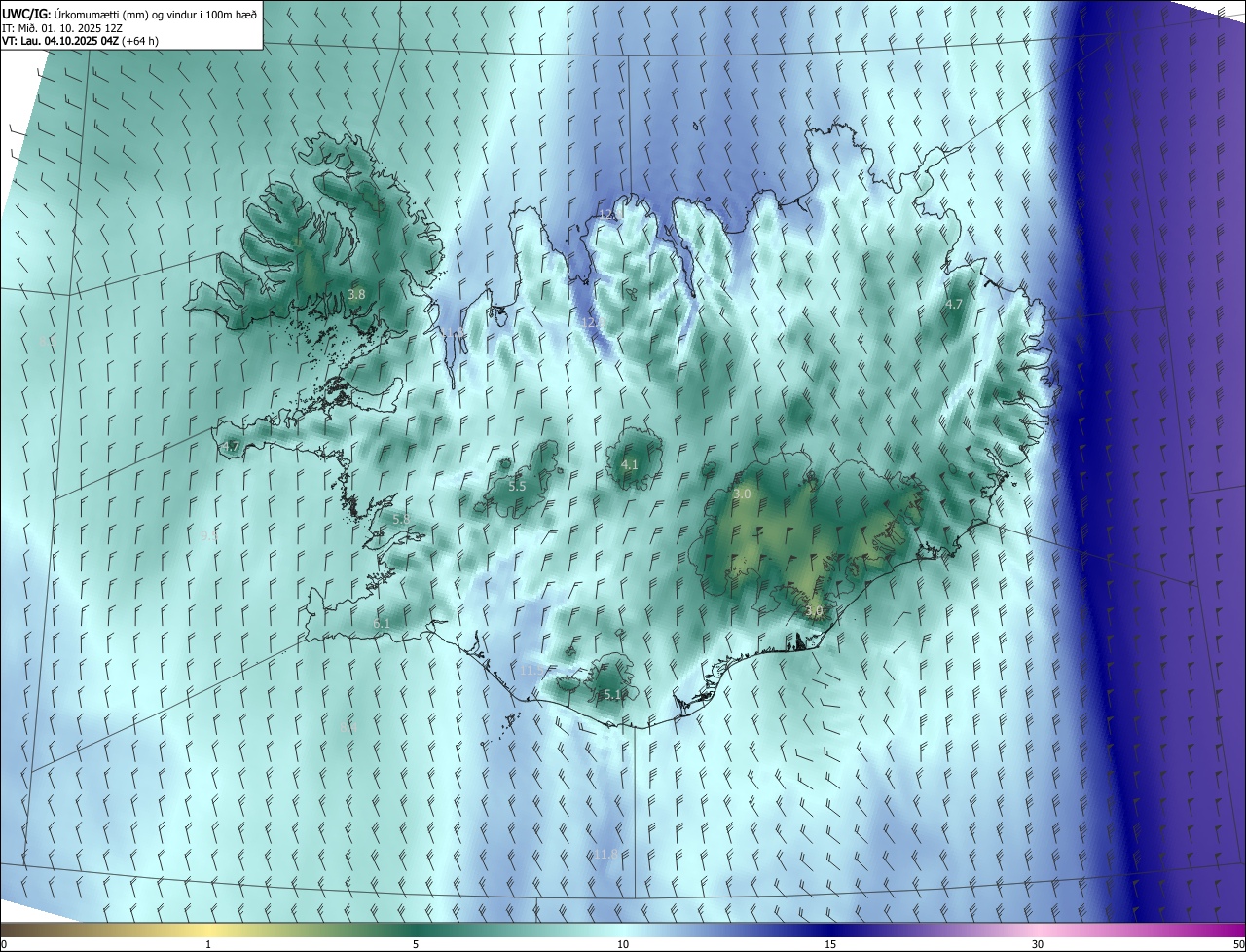Image resolution: width=1246 pixels, height=952 pixels.
Task: Click the 5.5 value label on the map
Action: (517, 486)
